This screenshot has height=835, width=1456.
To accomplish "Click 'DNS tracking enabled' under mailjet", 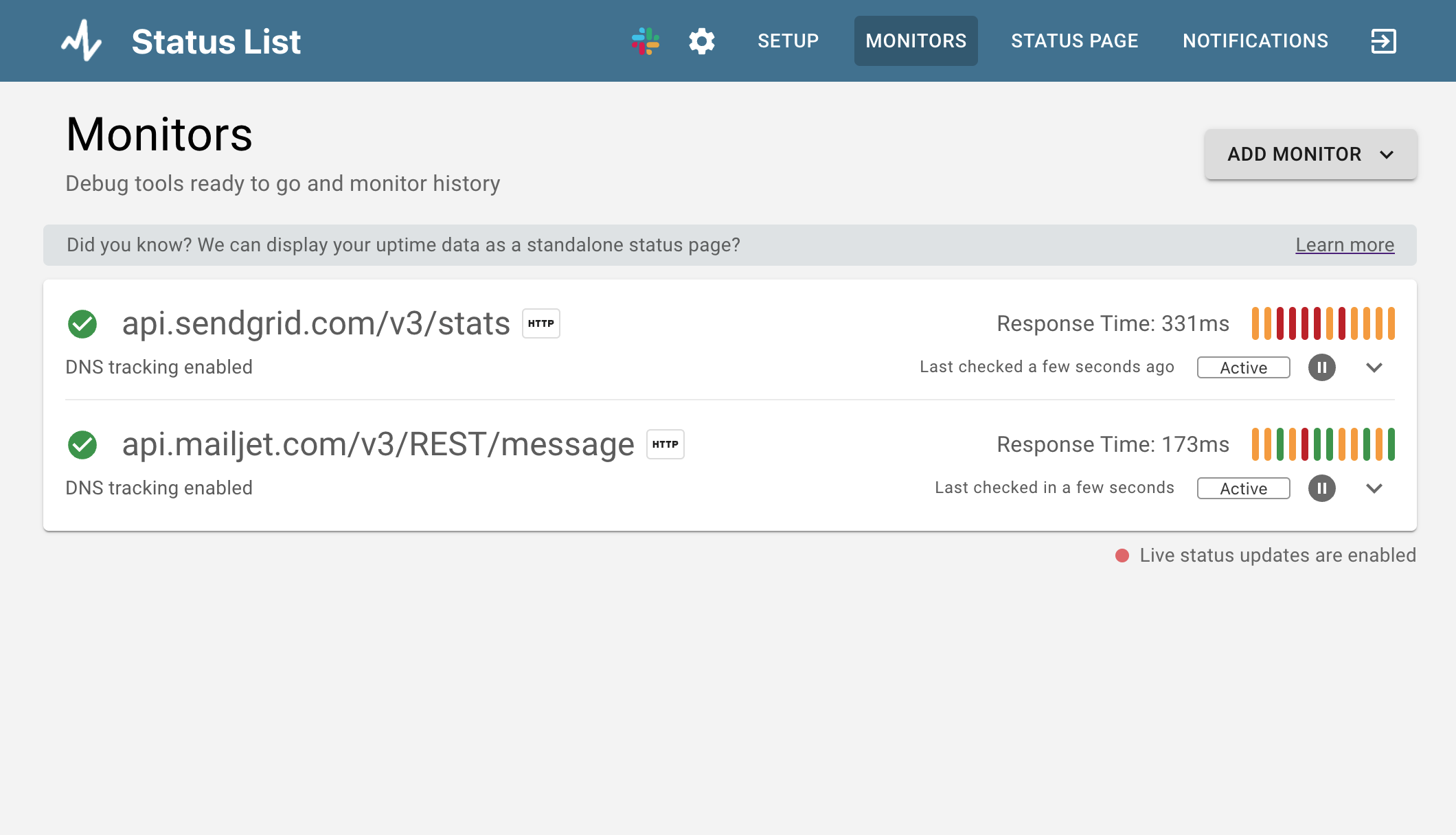I will click(x=159, y=488).
